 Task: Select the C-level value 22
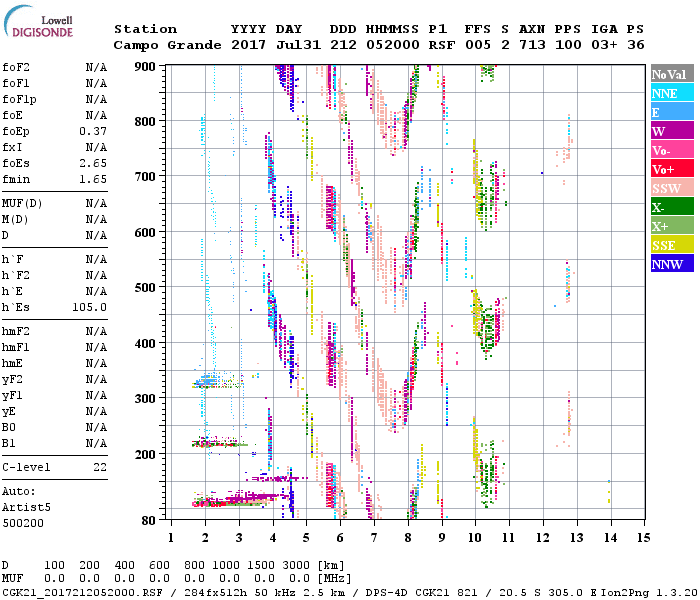coord(99,467)
